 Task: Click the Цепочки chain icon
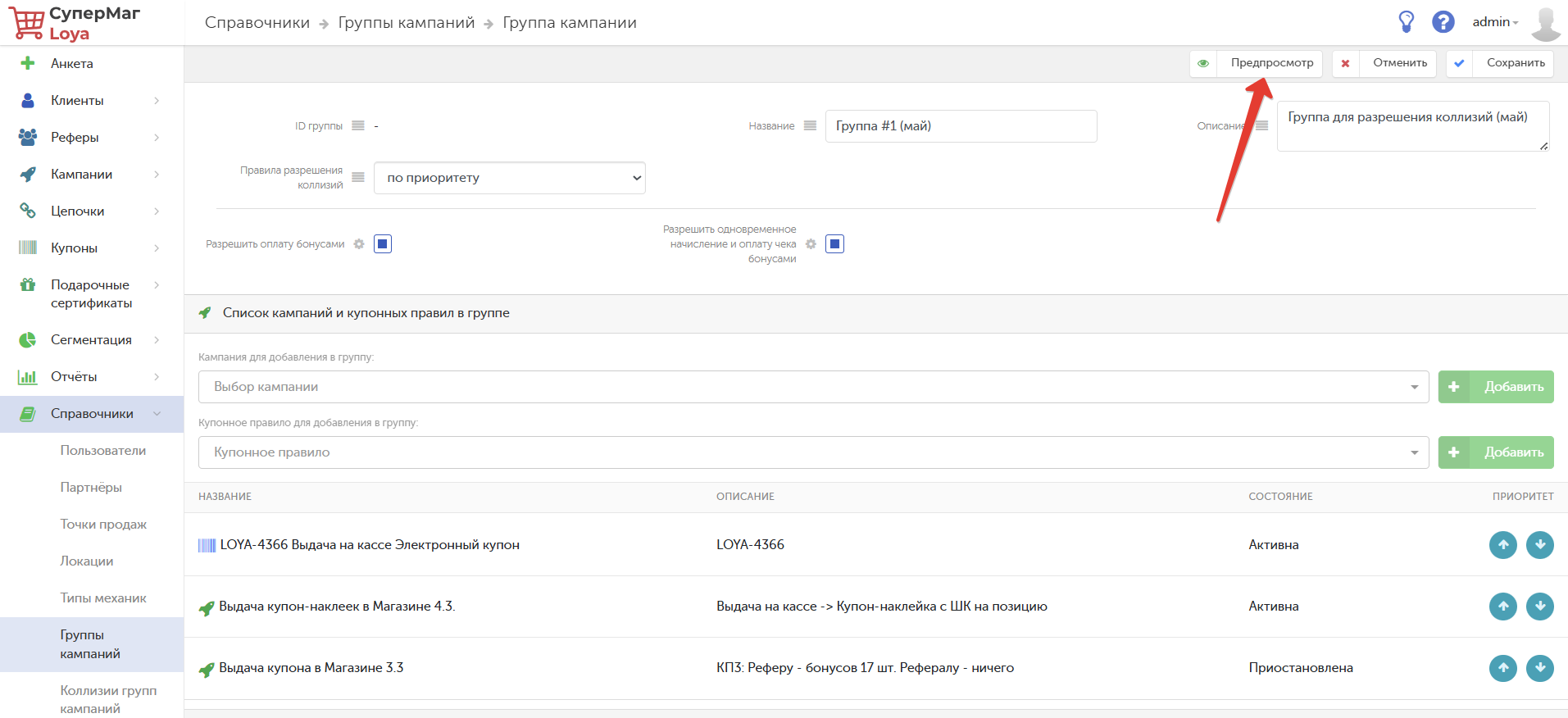(28, 211)
